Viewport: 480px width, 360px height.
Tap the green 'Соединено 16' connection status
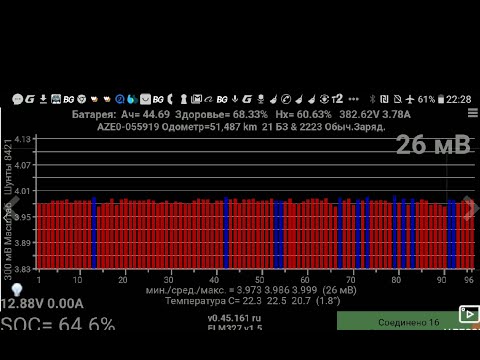tap(408, 321)
